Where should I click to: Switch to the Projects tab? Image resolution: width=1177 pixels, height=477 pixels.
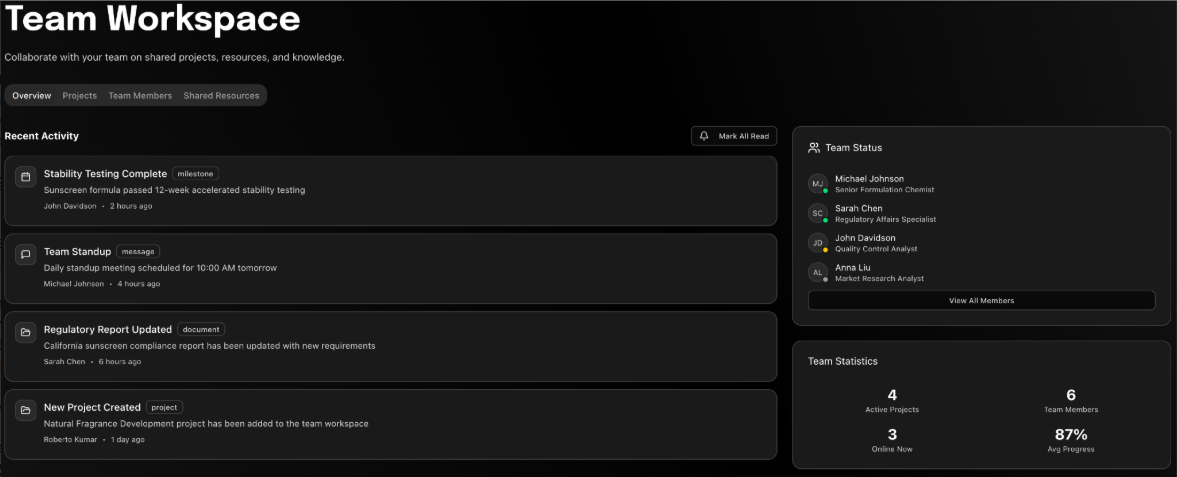[x=80, y=95]
